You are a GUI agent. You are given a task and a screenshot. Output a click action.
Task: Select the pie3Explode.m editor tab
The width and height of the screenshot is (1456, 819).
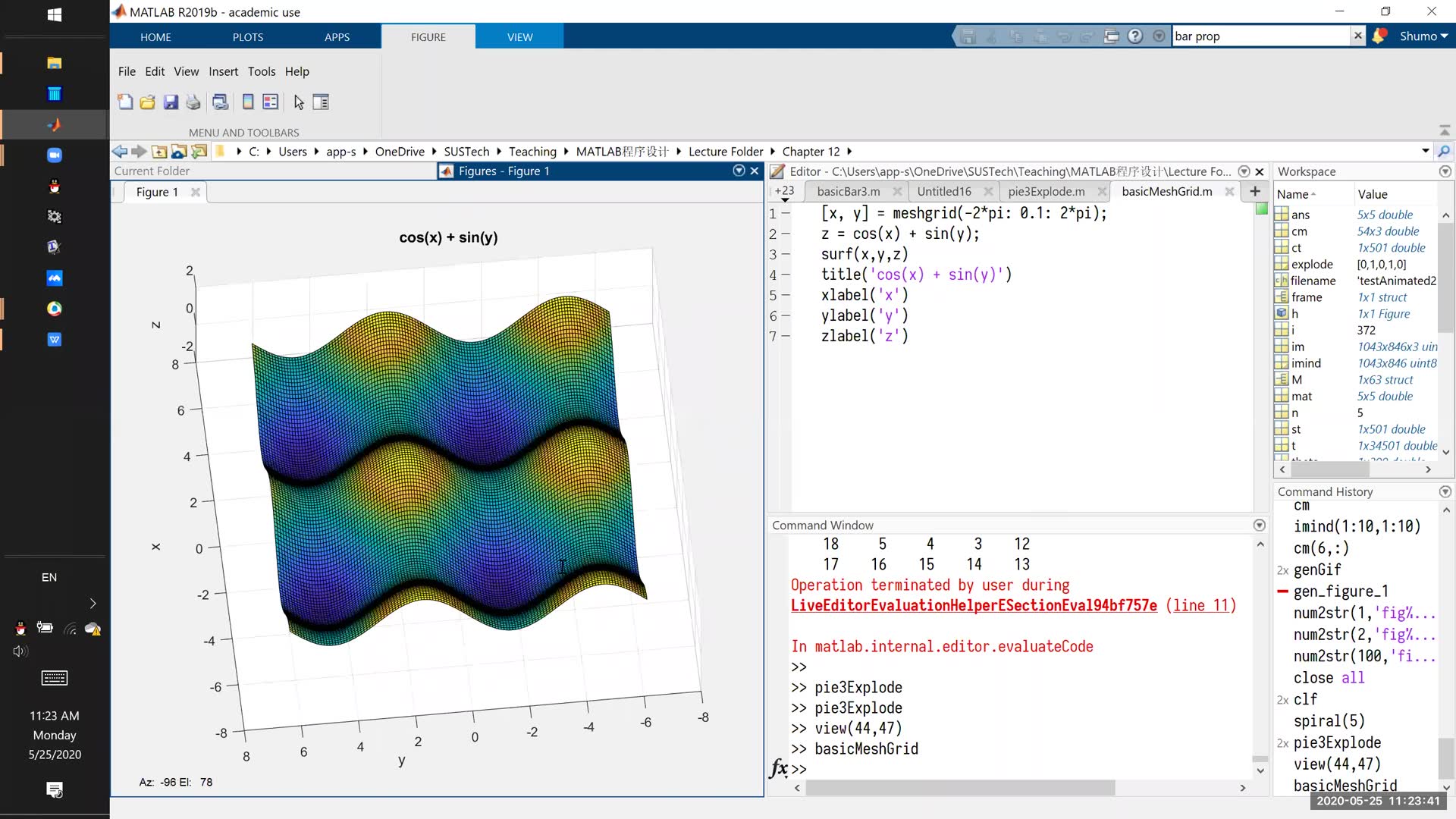[x=1046, y=192]
